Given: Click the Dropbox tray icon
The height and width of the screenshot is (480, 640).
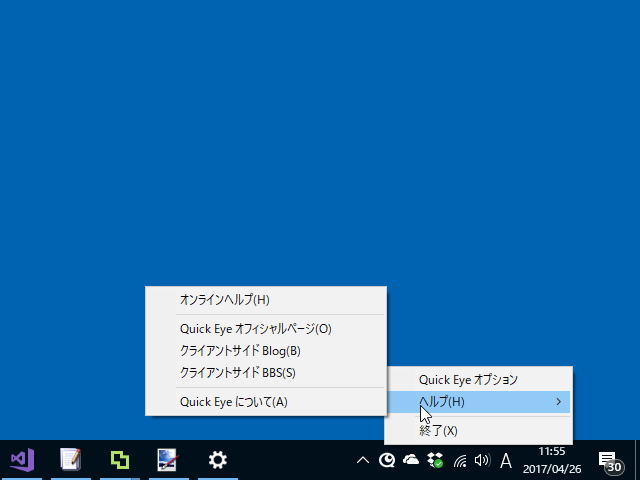Looking at the screenshot, I should tap(435, 460).
